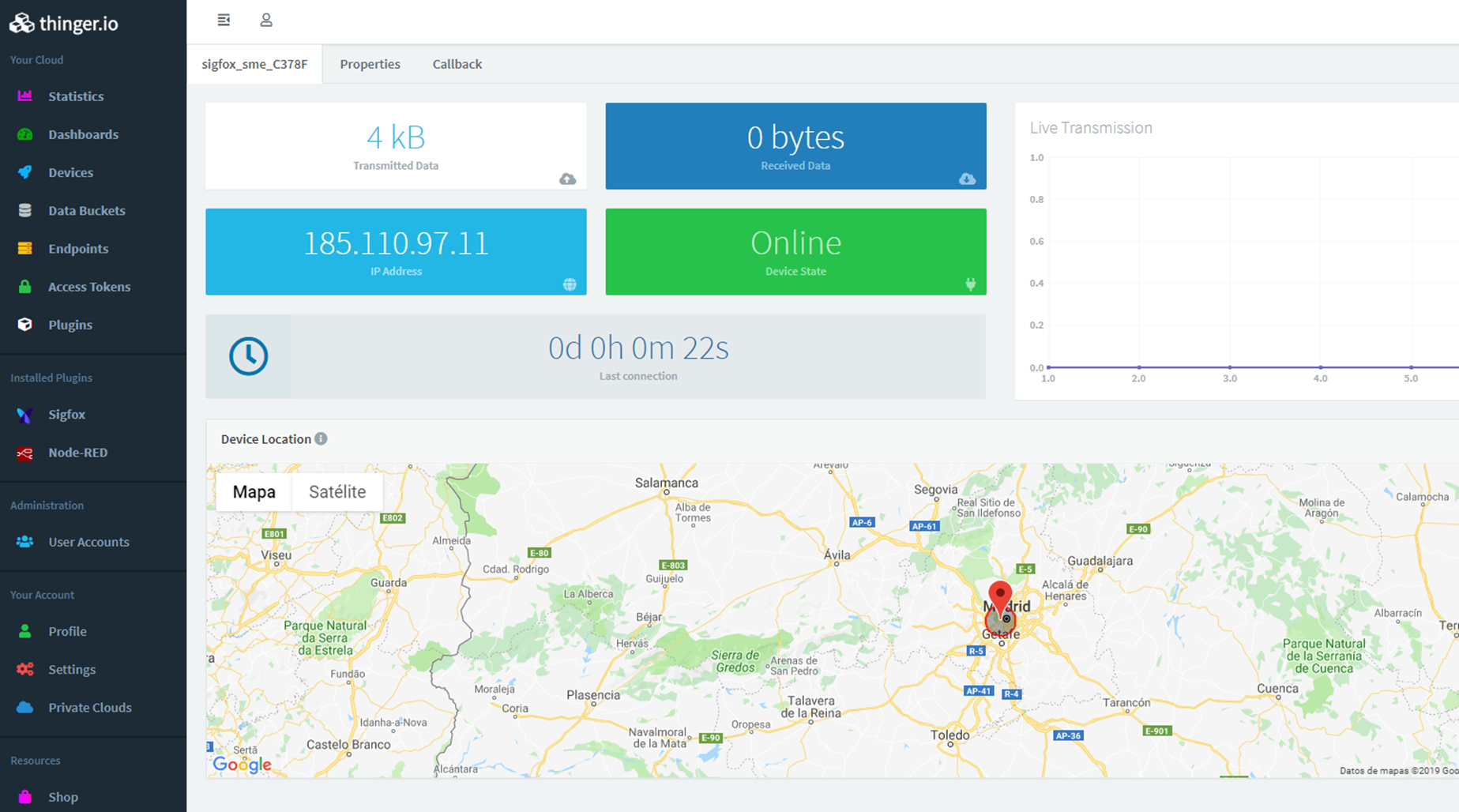Open the Properties tab
This screenshot has height=812, width=1459.
(370, 64)
